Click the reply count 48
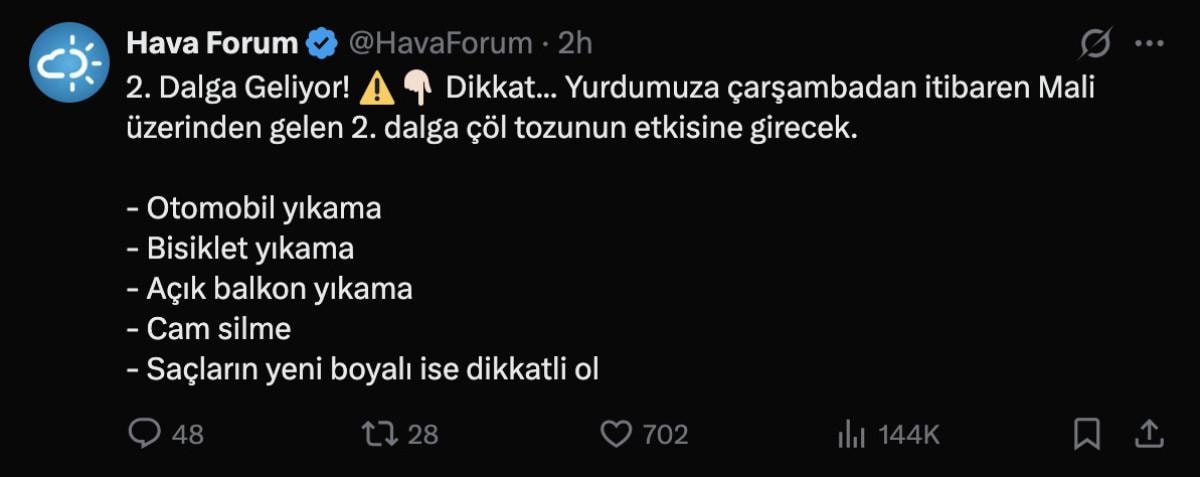This screenshot has height=477, width=1200. [x=188, y=434]
